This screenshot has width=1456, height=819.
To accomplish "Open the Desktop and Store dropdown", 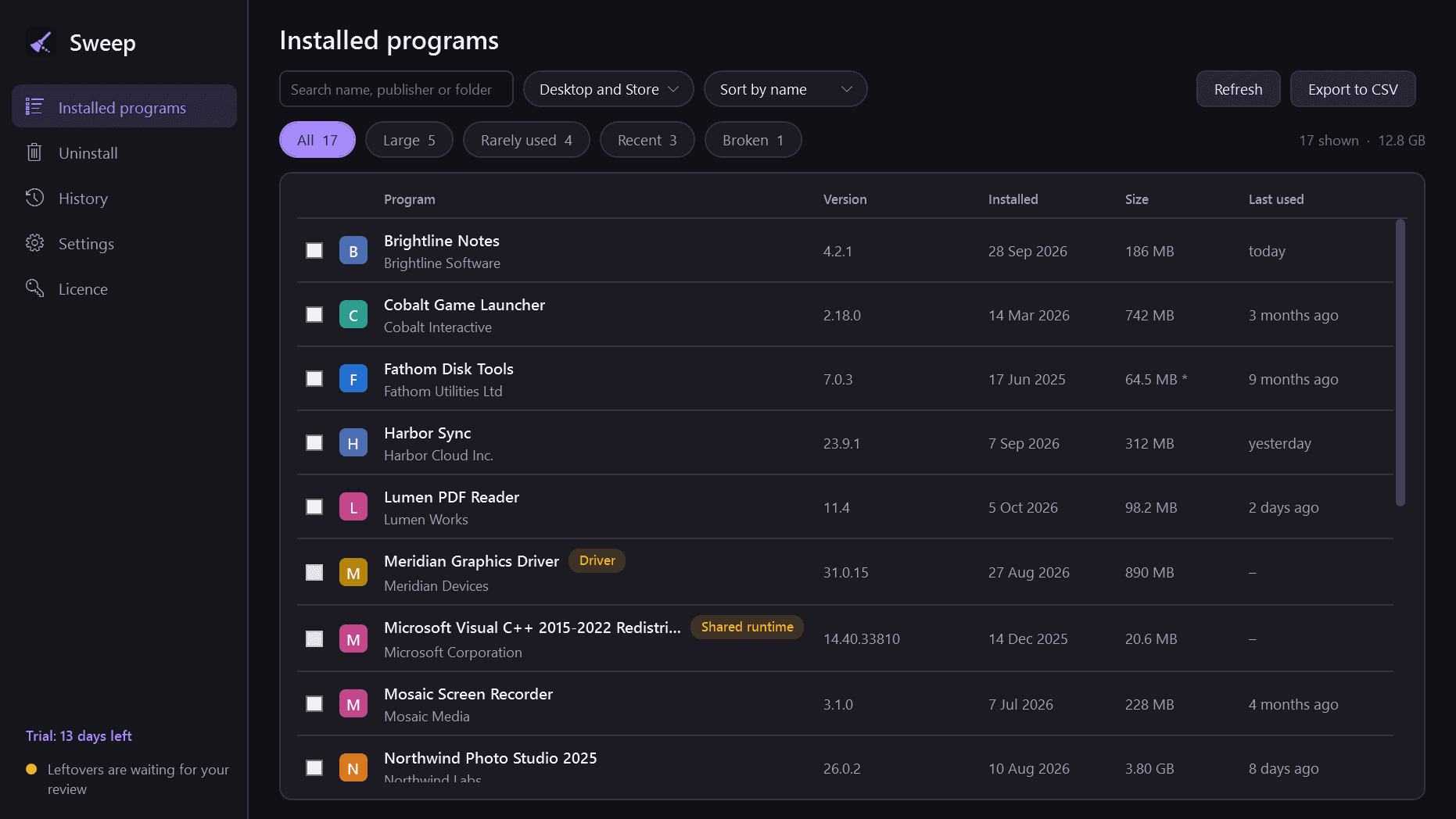I will pos(608,89).
